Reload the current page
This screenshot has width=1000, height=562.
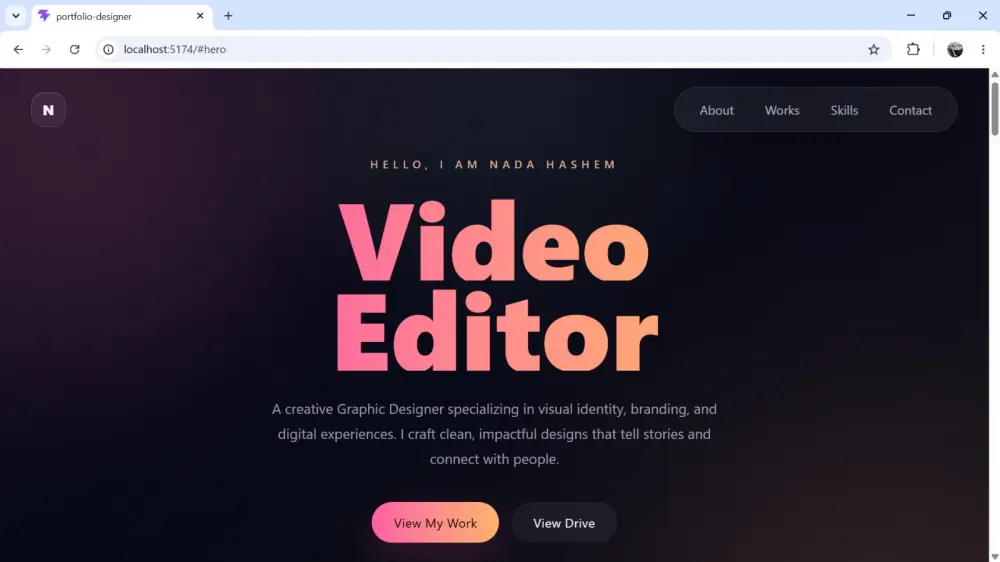pyautogui.click(x=75, y=49)
